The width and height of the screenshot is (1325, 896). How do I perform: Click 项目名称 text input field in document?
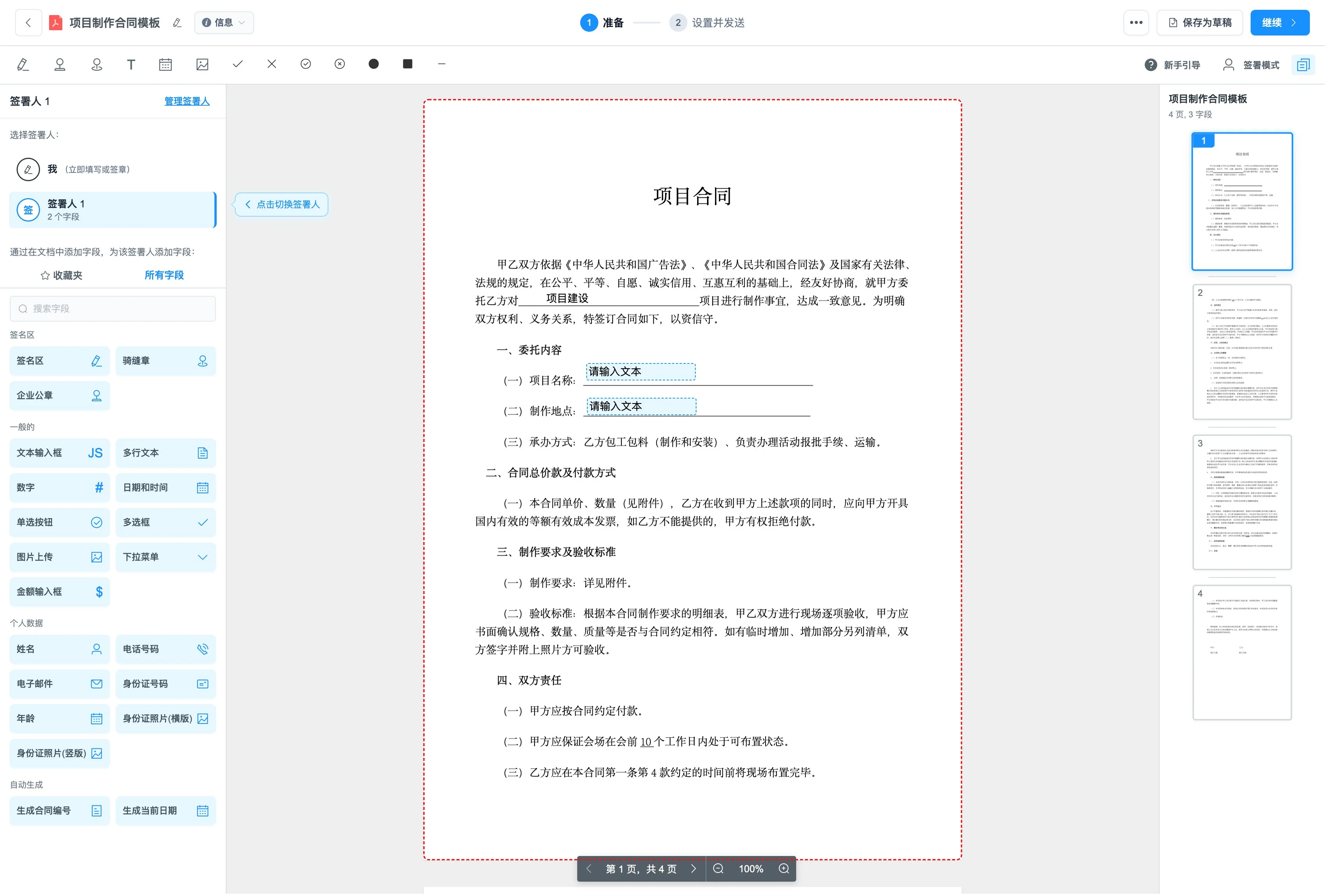[641, 372]
